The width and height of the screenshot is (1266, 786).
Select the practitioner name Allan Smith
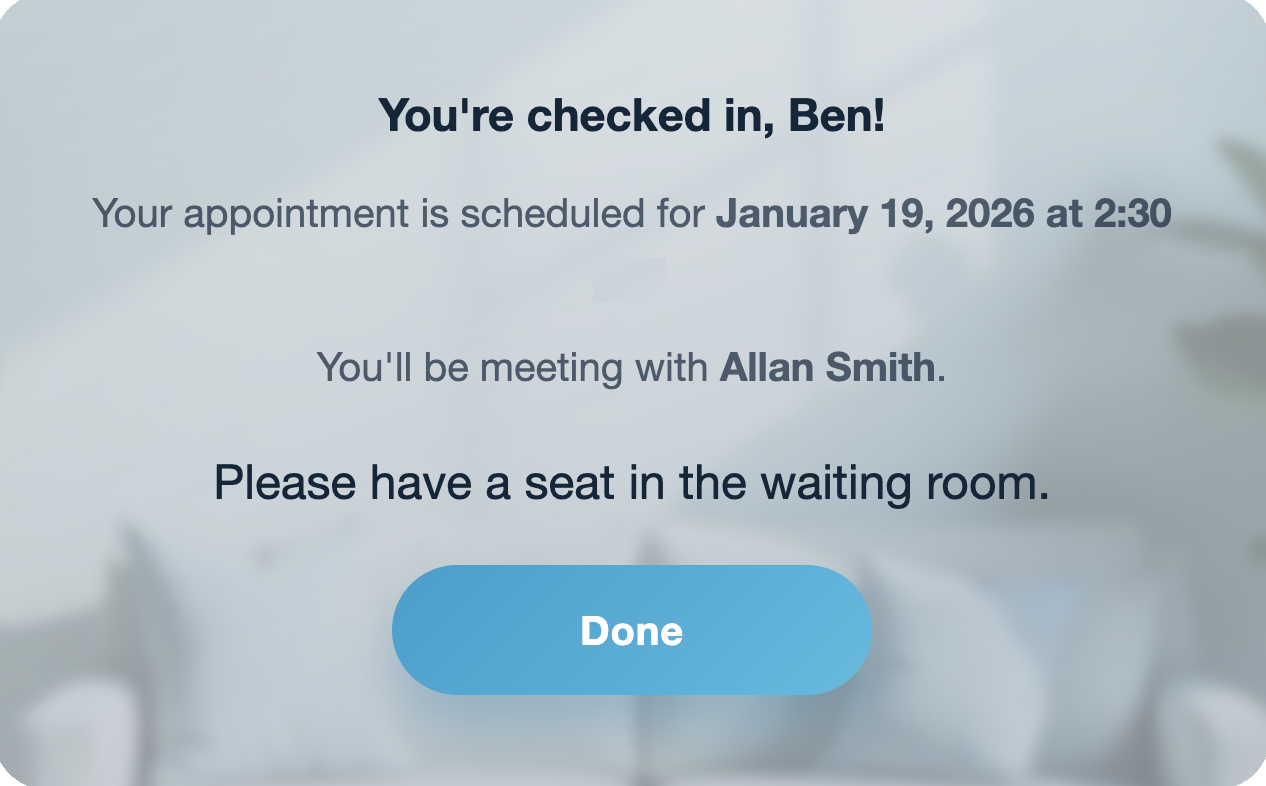click(830, 368)
